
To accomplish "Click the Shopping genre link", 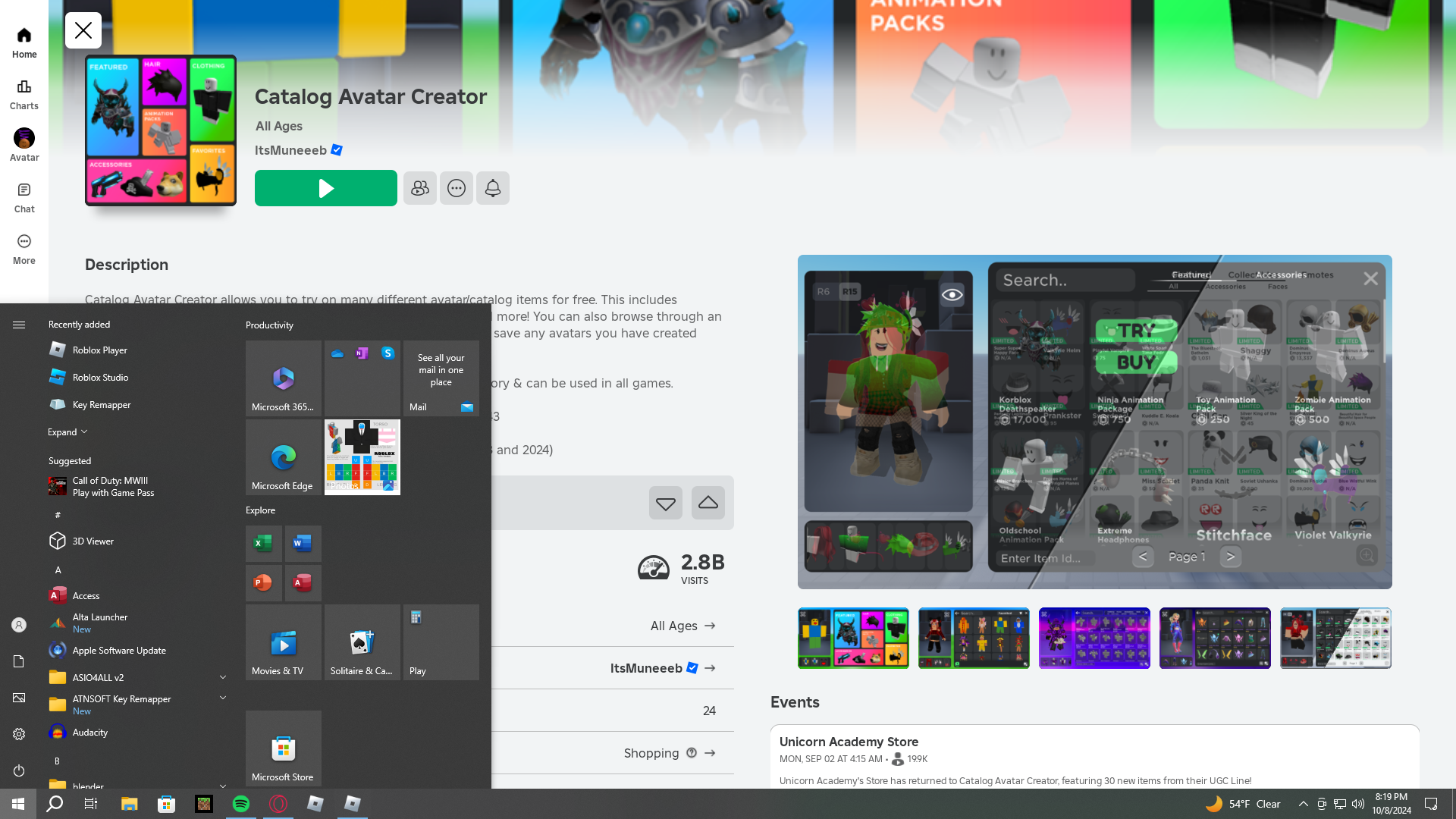I will (x=651, y=753).
